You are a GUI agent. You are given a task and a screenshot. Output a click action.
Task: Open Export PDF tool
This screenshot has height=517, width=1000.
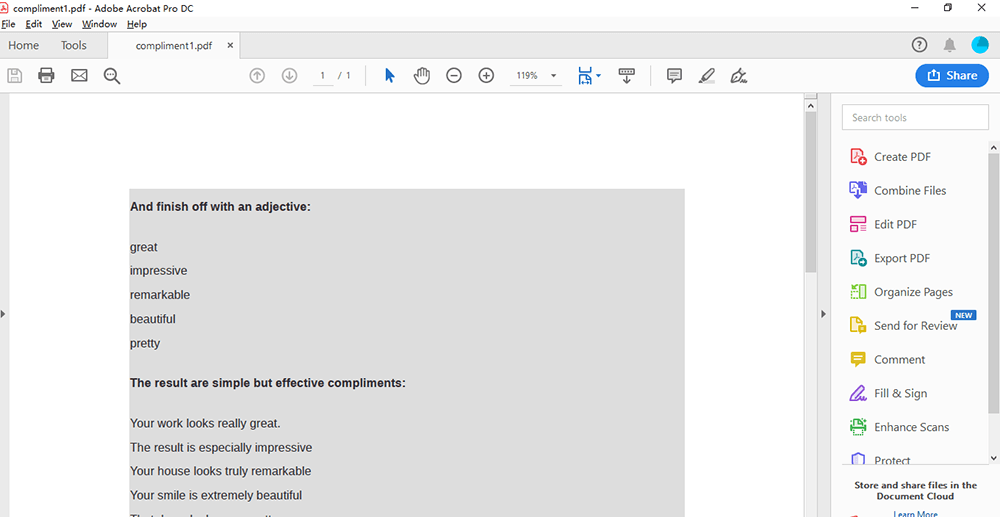tap(901, 258)
